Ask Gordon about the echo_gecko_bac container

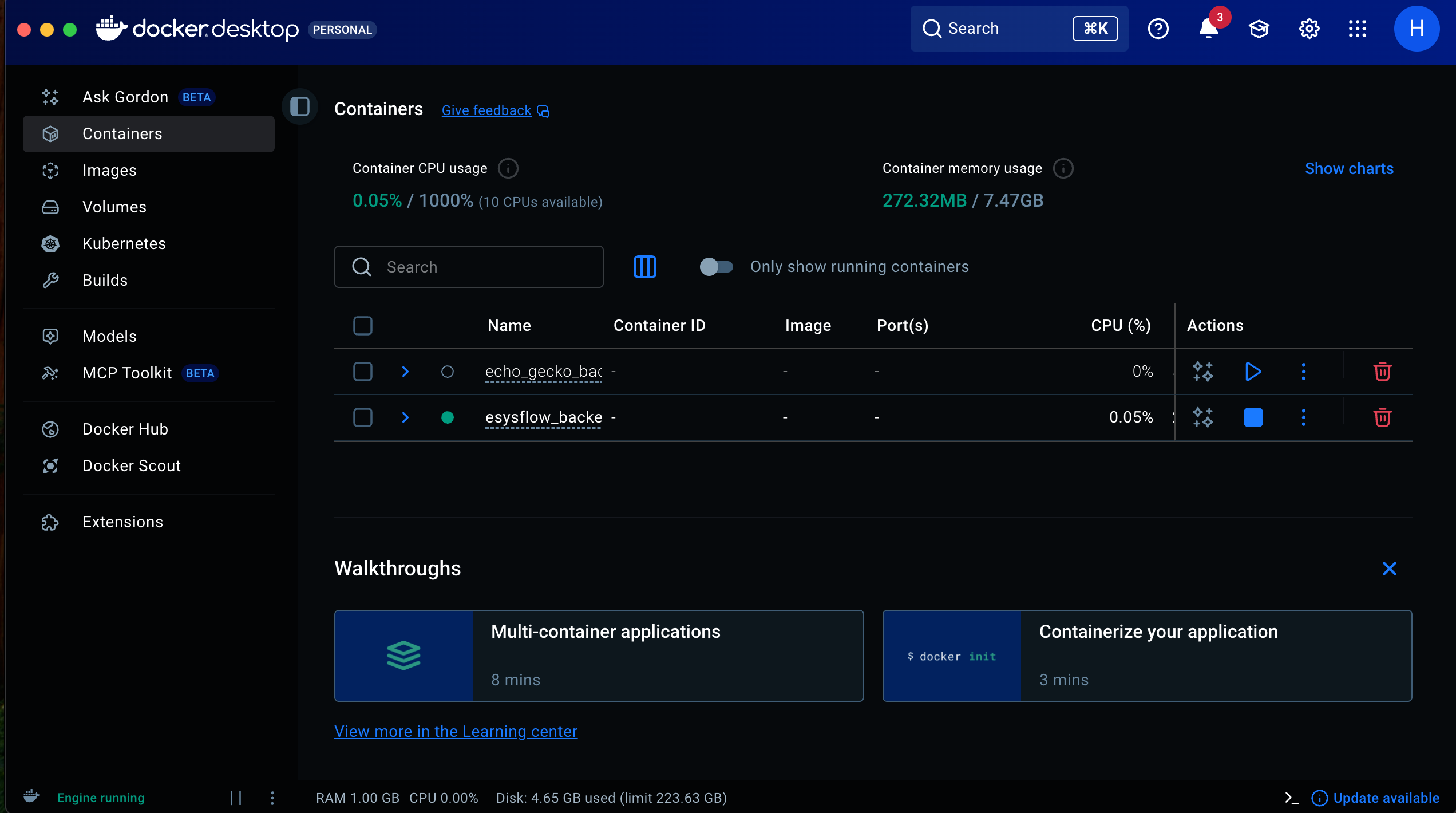(1203, 372)
